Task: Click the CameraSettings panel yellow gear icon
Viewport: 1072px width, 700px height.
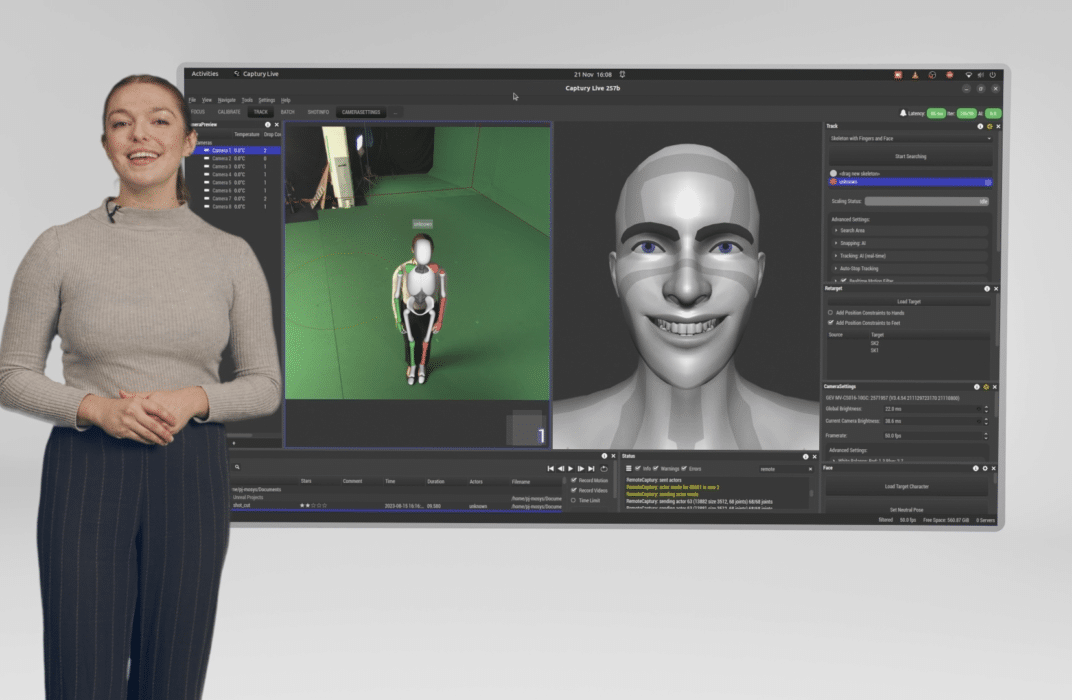Action: (985, 387)
